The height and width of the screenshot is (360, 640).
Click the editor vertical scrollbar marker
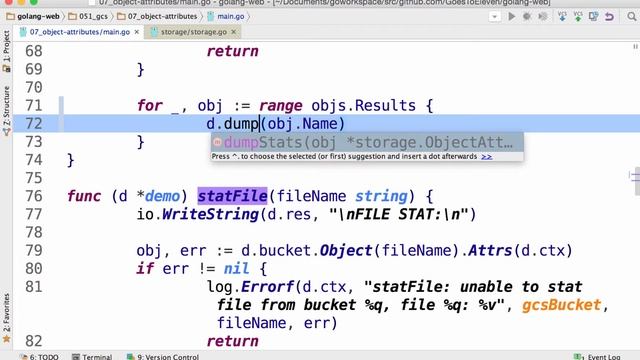click(x=636, y=180)
